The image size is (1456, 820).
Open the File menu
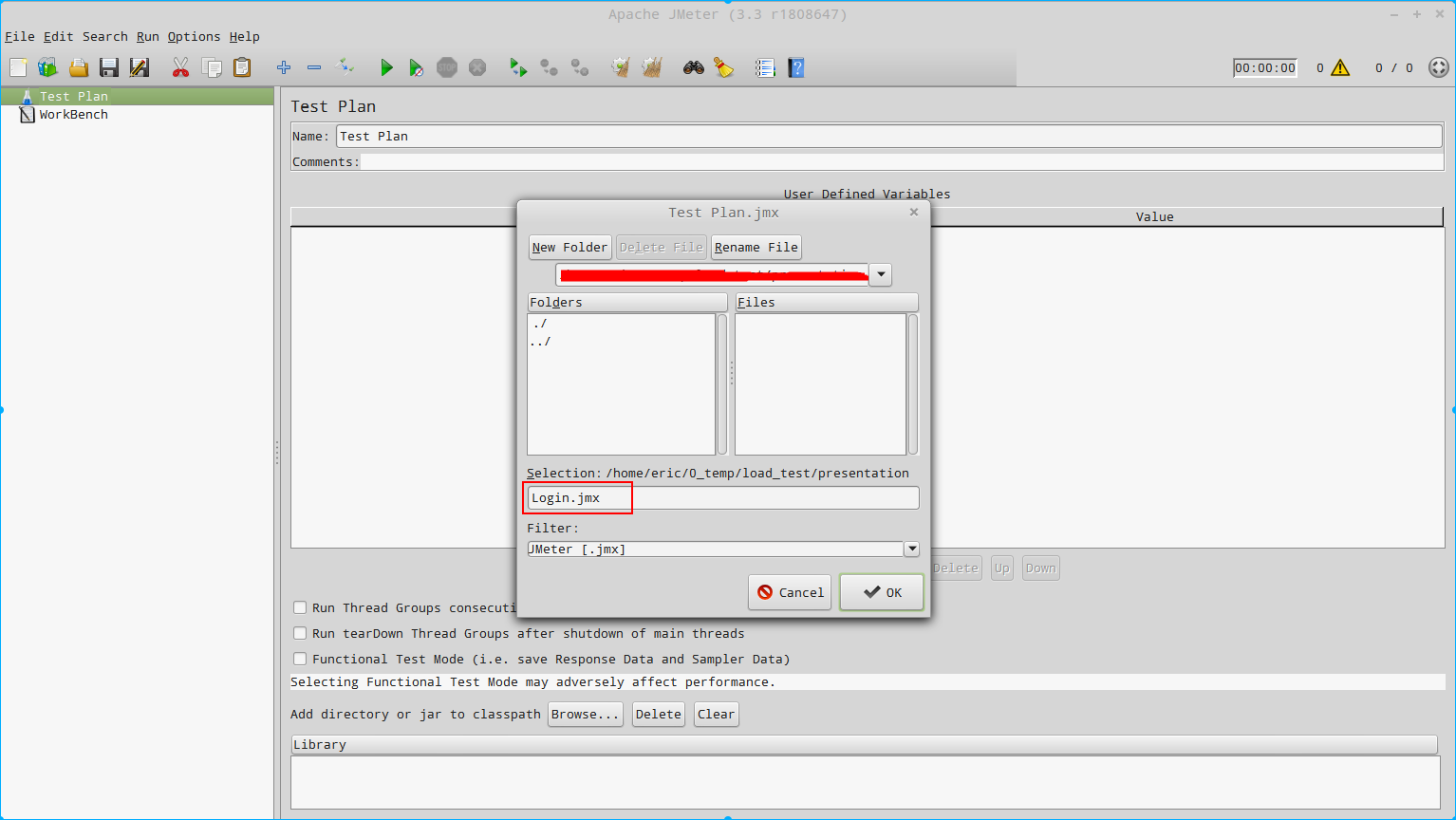[20, 36]
